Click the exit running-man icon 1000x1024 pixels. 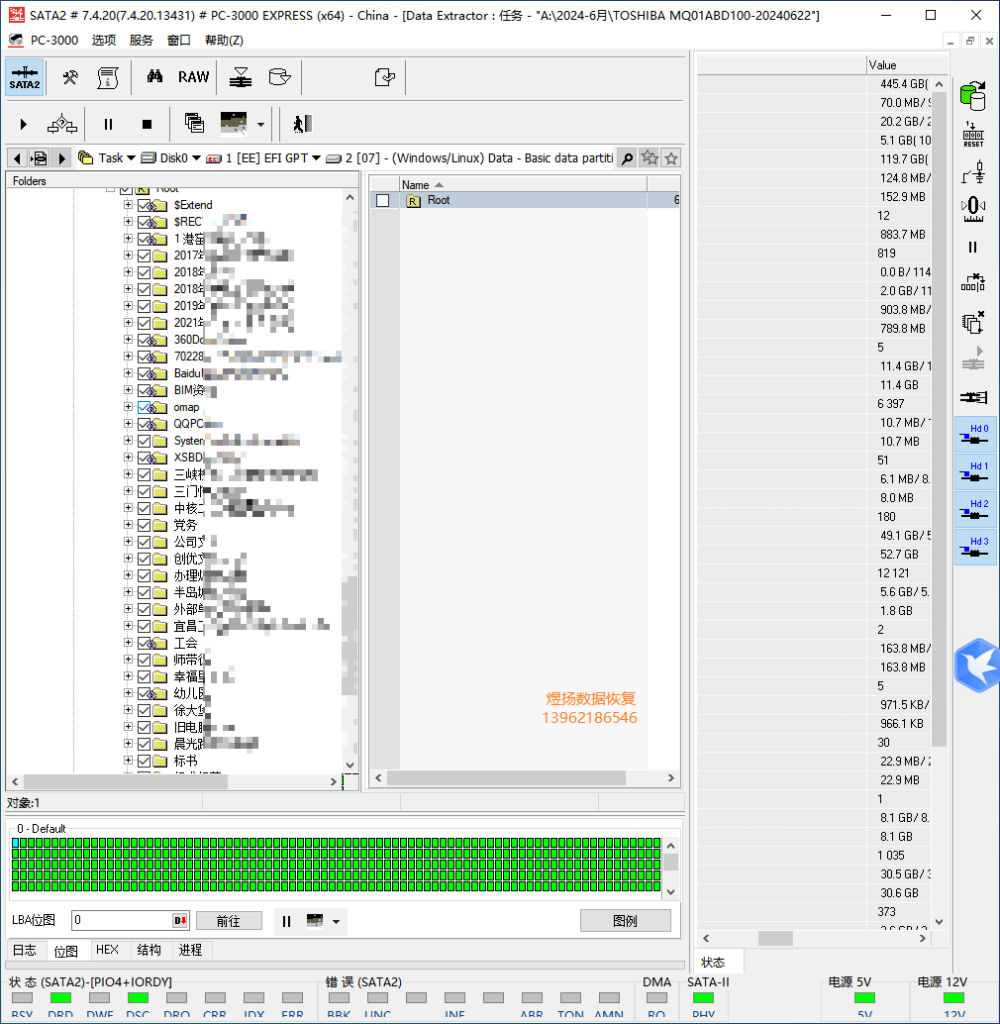point(302,123)
